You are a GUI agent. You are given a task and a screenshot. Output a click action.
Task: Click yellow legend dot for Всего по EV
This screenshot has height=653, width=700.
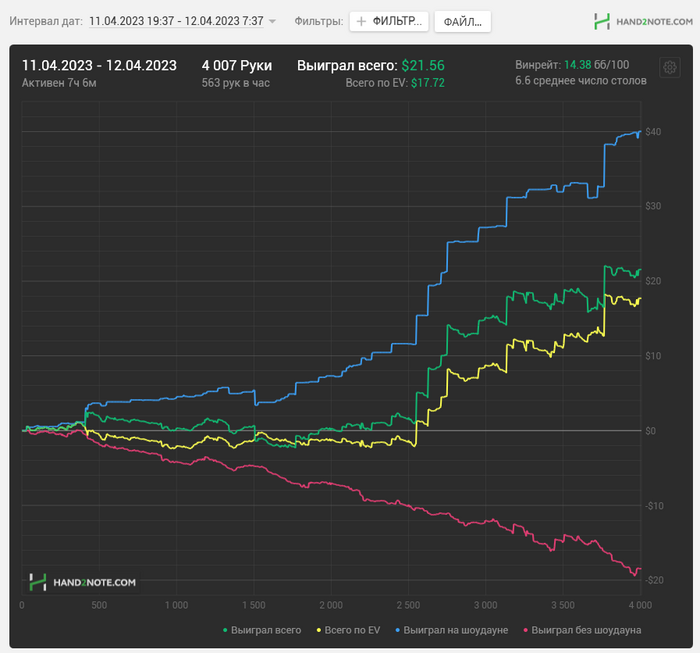319,630
